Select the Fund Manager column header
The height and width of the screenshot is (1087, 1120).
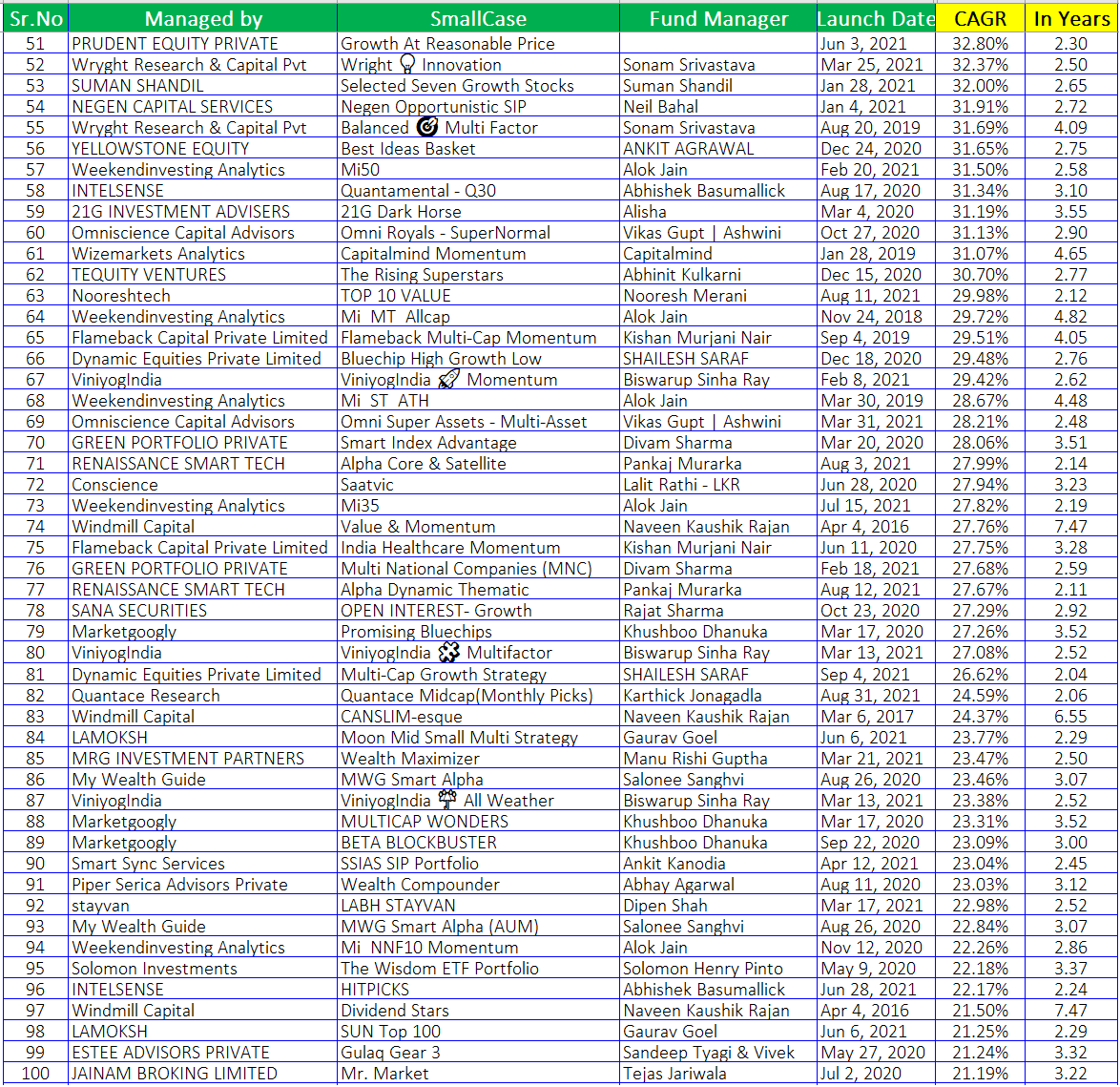coord(717,18)
